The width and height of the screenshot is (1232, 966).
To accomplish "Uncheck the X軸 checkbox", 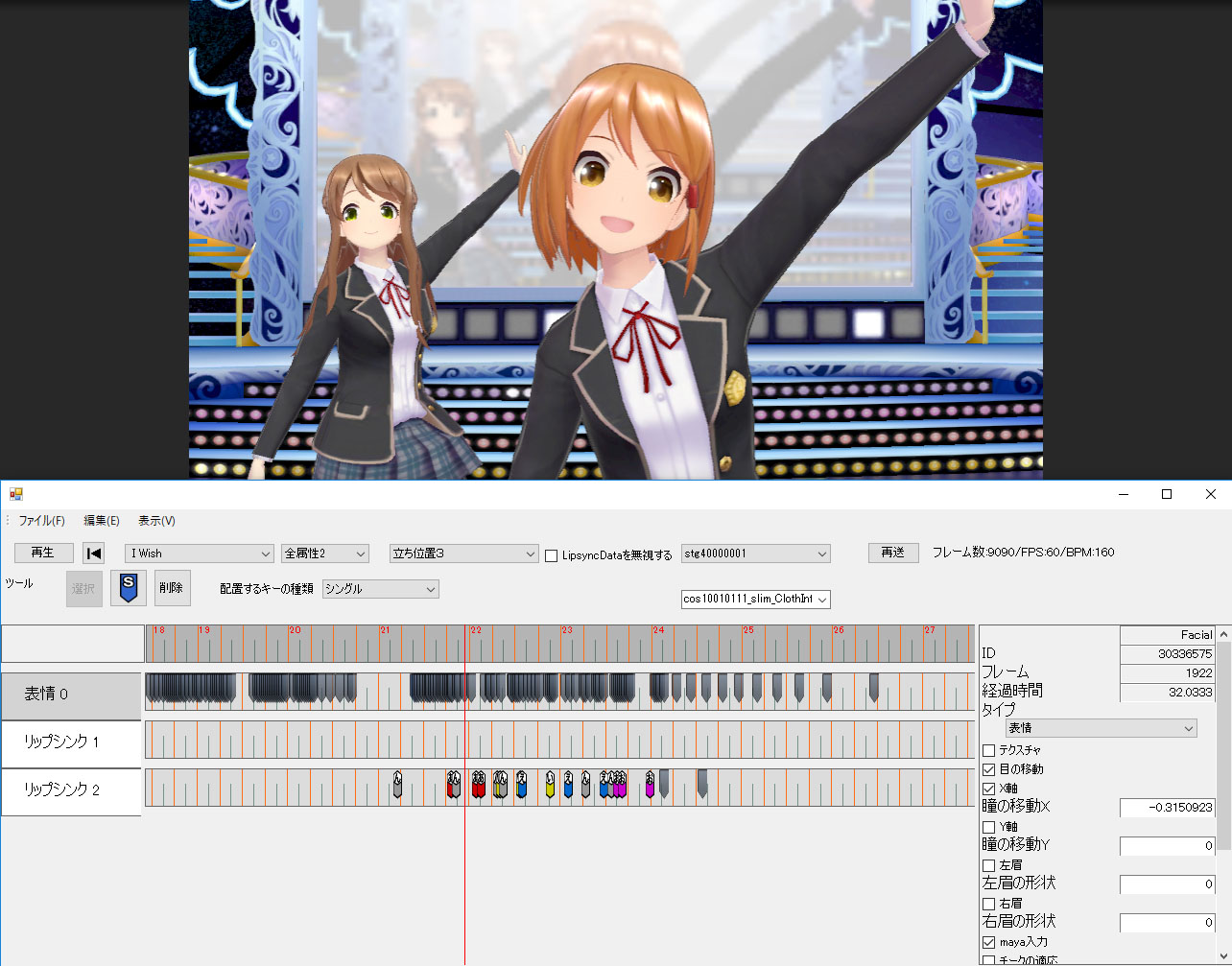I will click(988, 789).
